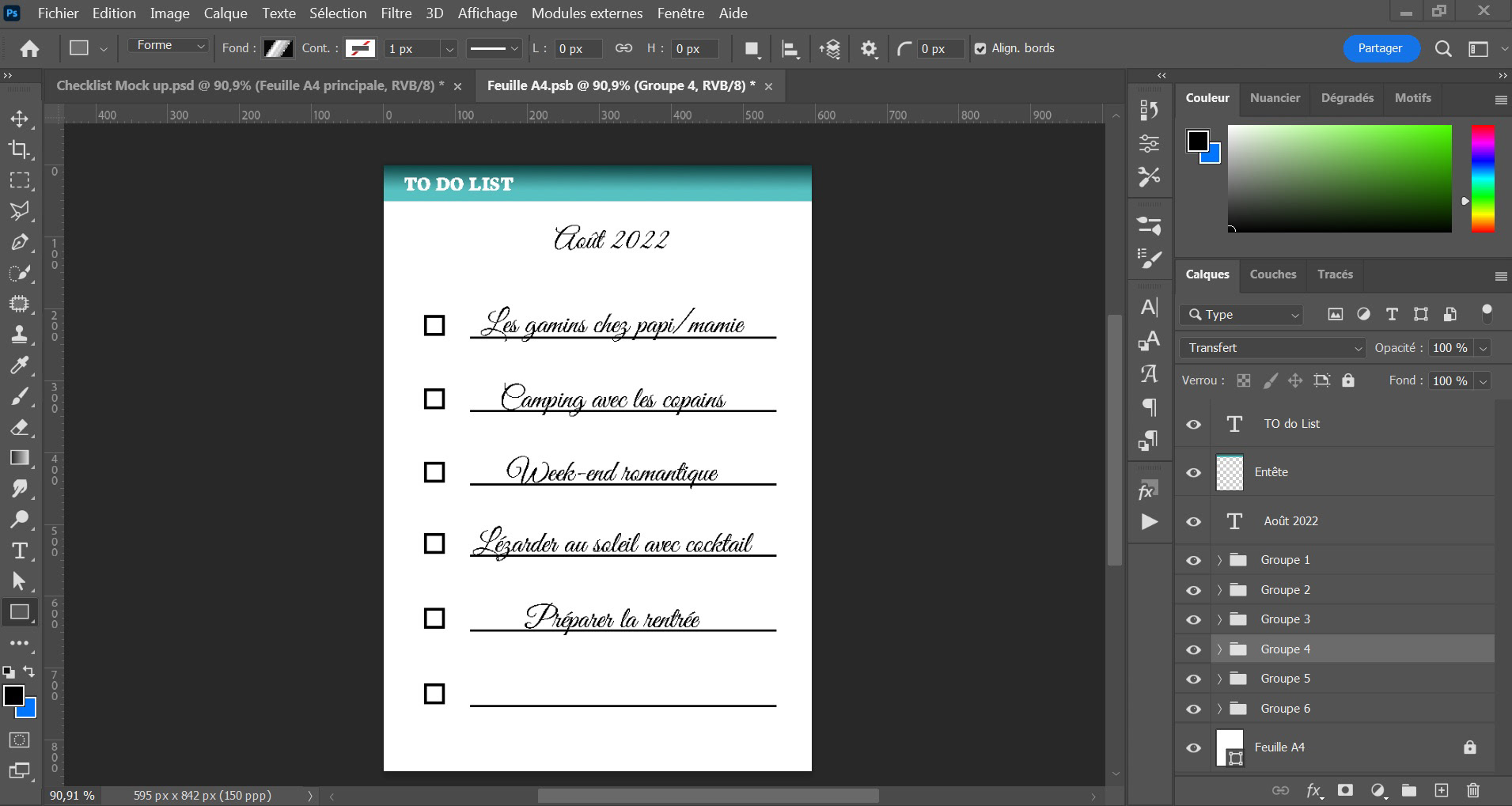Viewport: 1512px width, 806px height.
Task: Select the Horizontal Type tool
Action: click(x=20, y=551)
